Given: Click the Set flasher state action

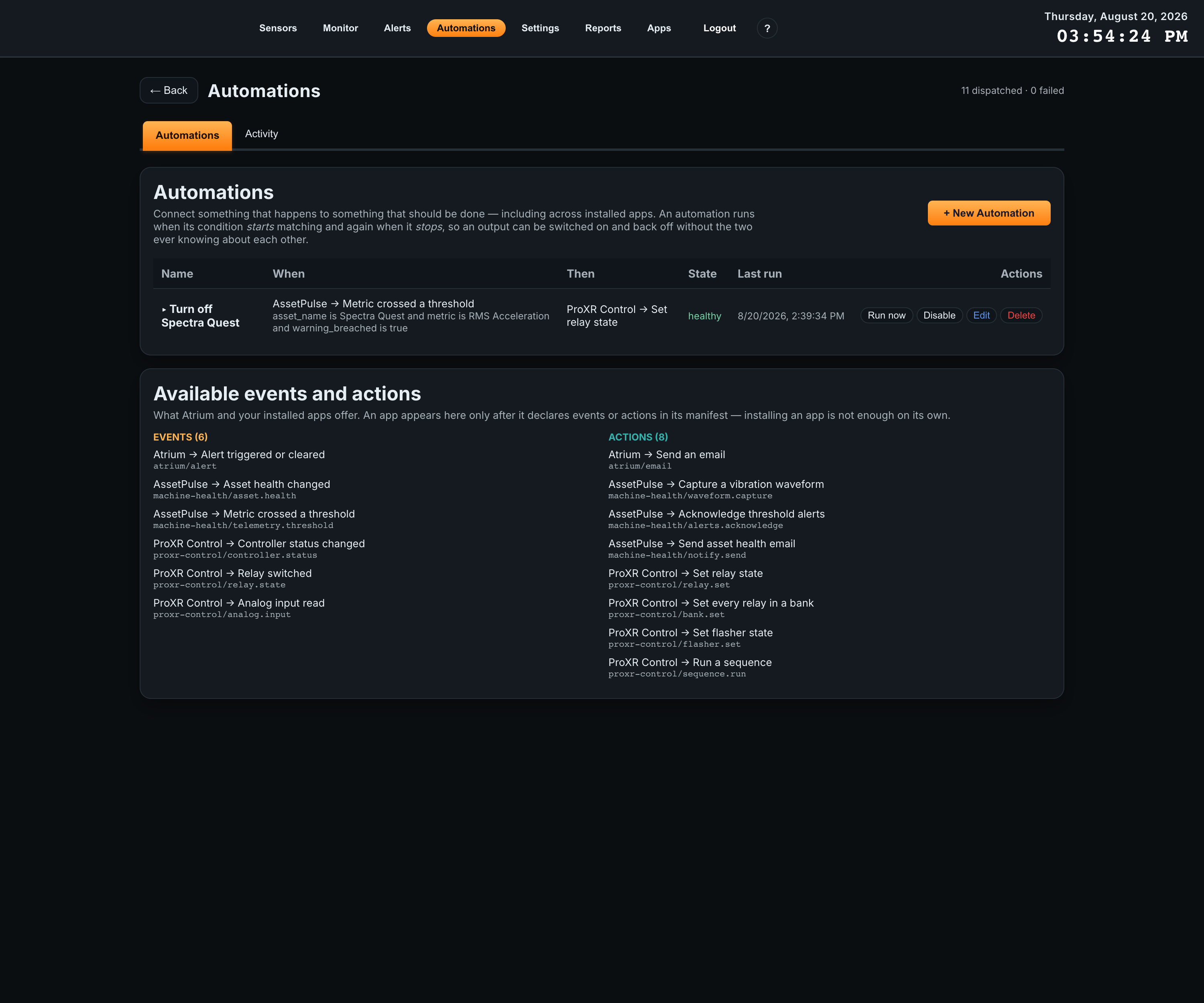Looking at the screenshot, I should (690, 633).
